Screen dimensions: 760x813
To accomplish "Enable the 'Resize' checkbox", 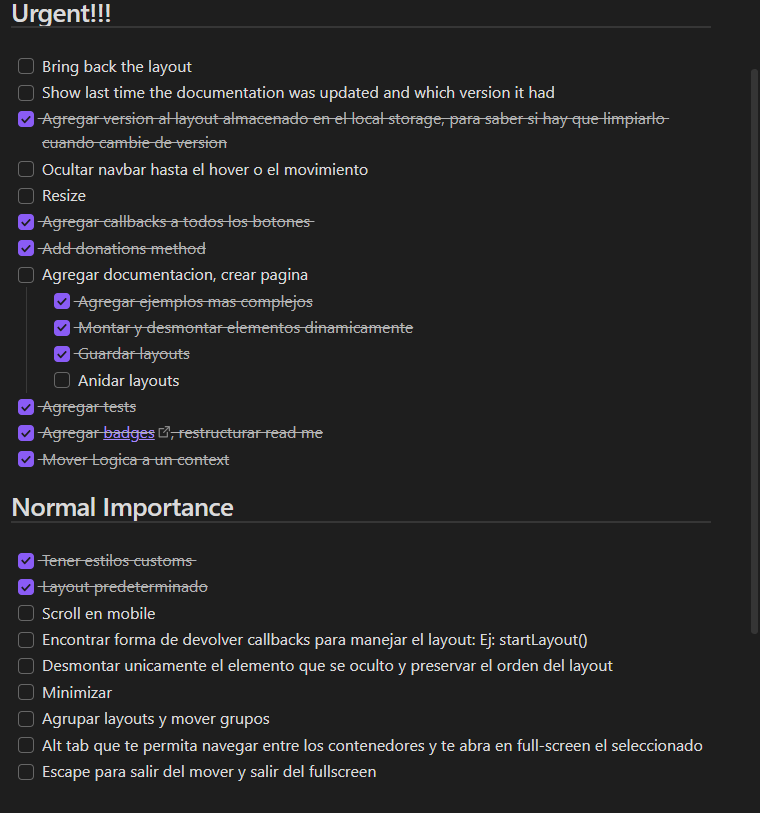I will tap(25, 196).
